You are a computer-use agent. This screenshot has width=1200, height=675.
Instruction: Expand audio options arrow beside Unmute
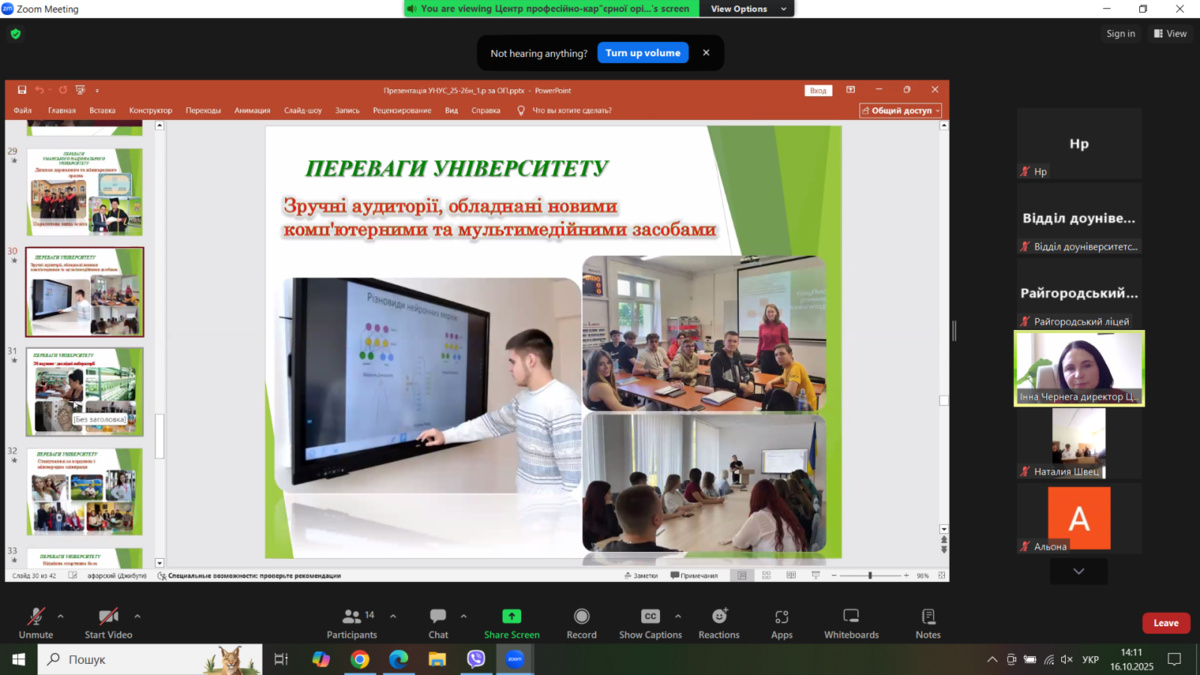tap(61, 616)
